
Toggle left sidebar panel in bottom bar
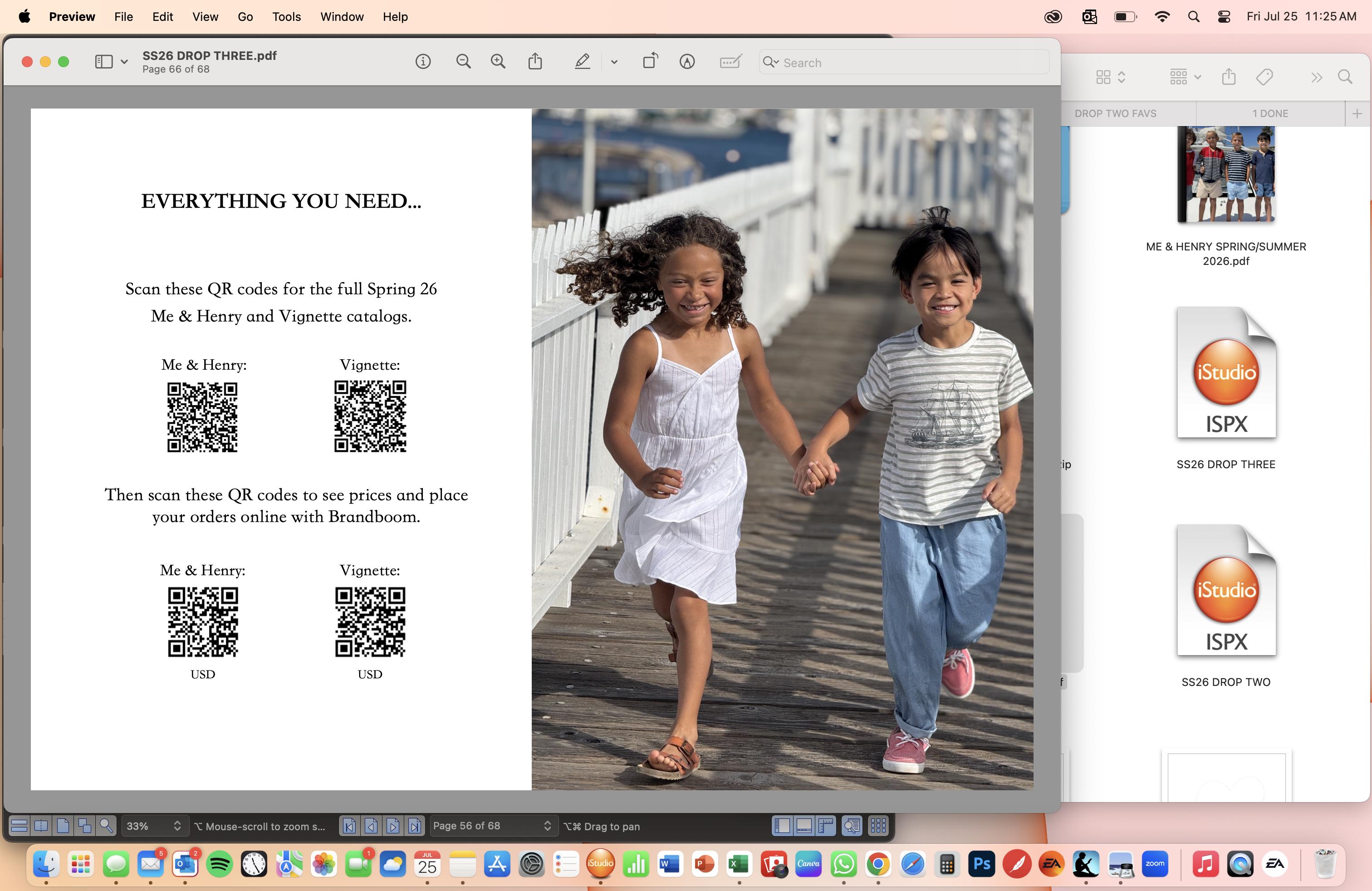coord(782,827)
